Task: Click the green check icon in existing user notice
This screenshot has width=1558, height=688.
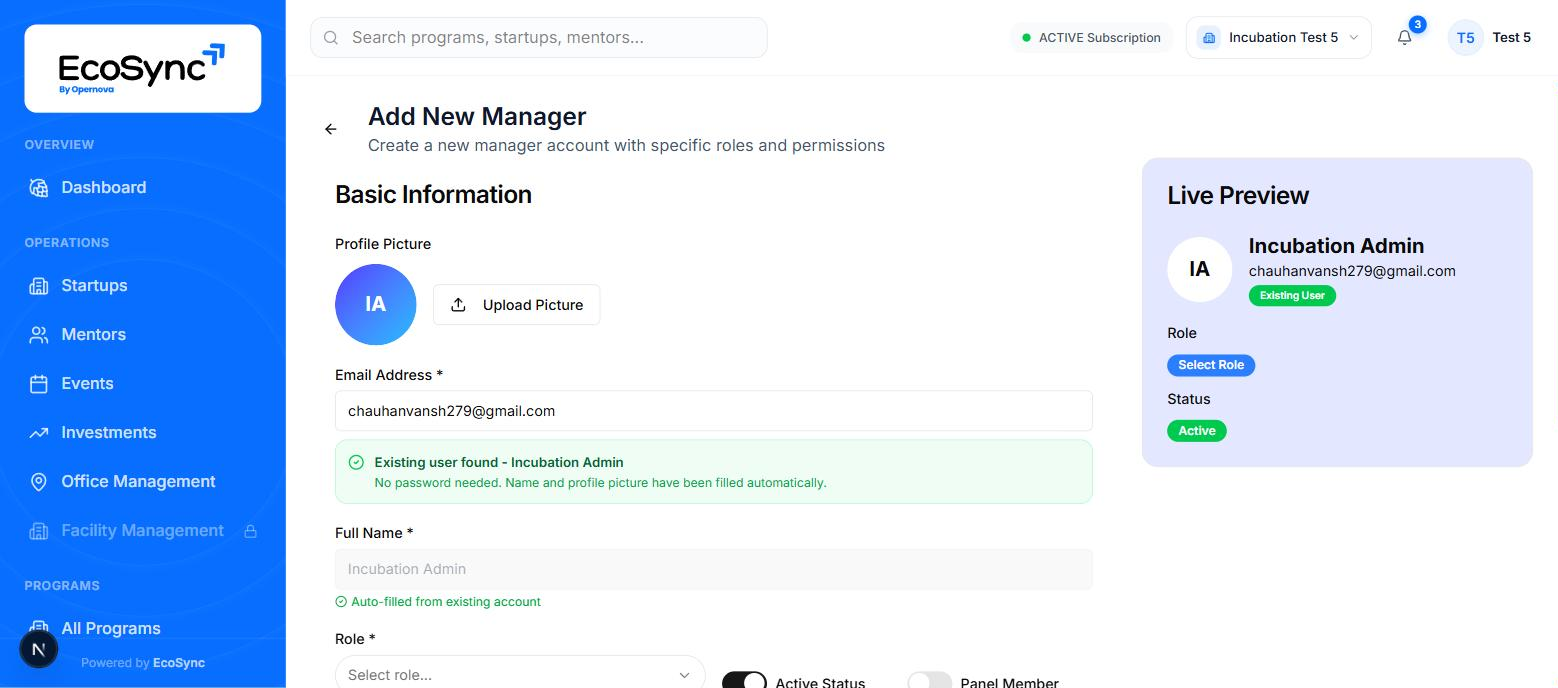Action: coord(356,462)
